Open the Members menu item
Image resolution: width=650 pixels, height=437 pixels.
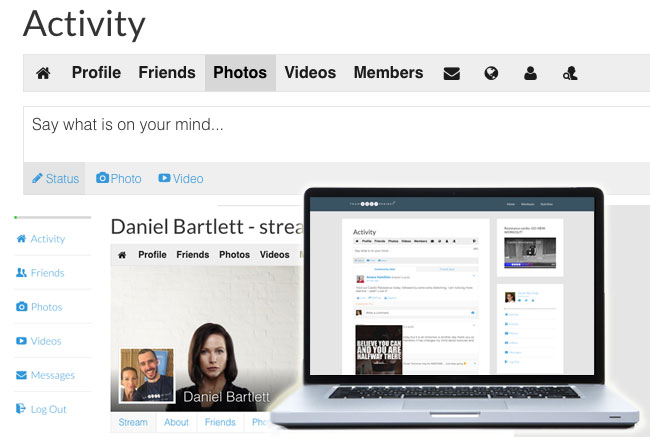pos(388,73)
